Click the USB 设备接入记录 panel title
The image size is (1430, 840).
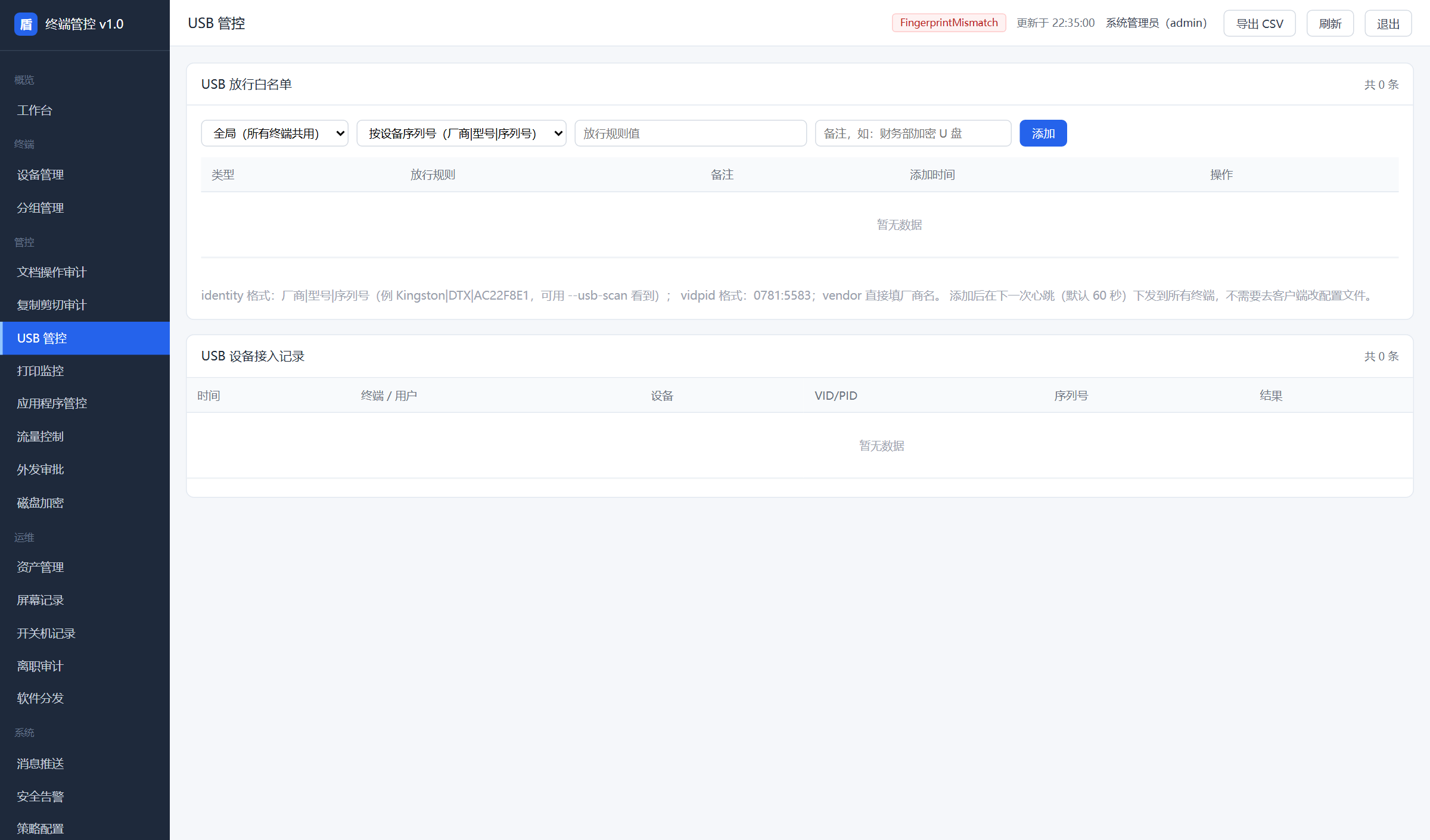coord(253,356)
